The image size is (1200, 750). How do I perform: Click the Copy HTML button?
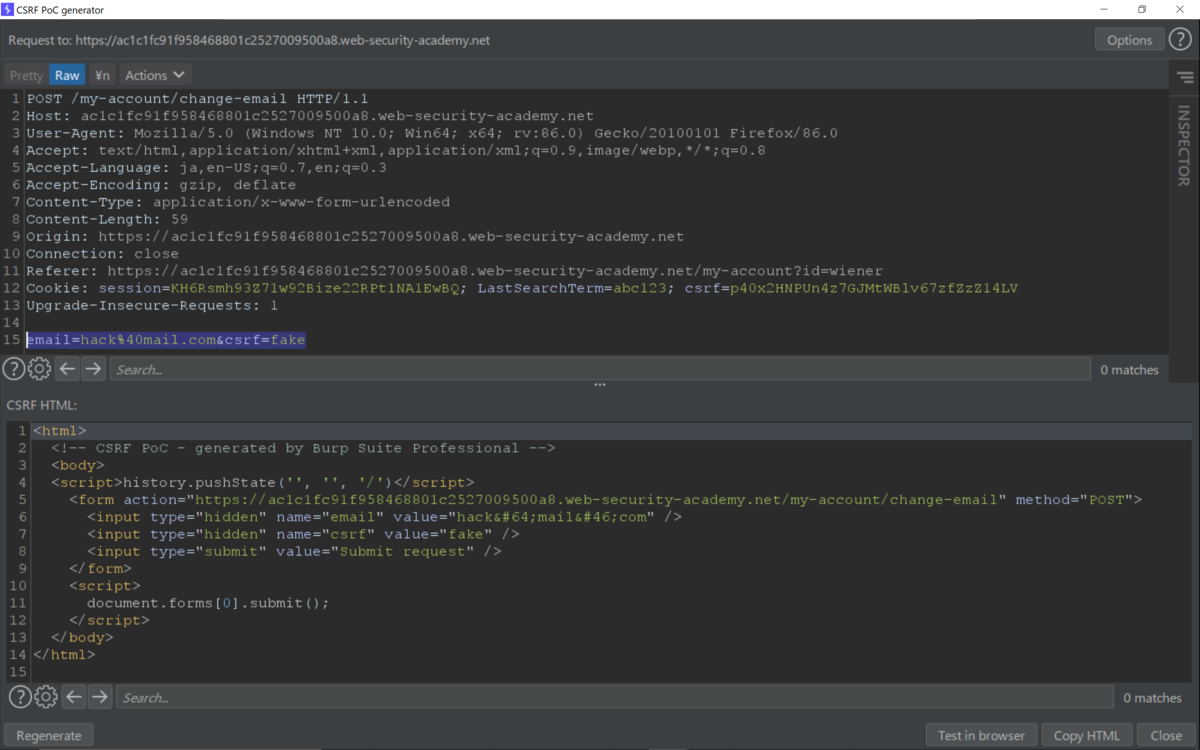coord(1087,735)
